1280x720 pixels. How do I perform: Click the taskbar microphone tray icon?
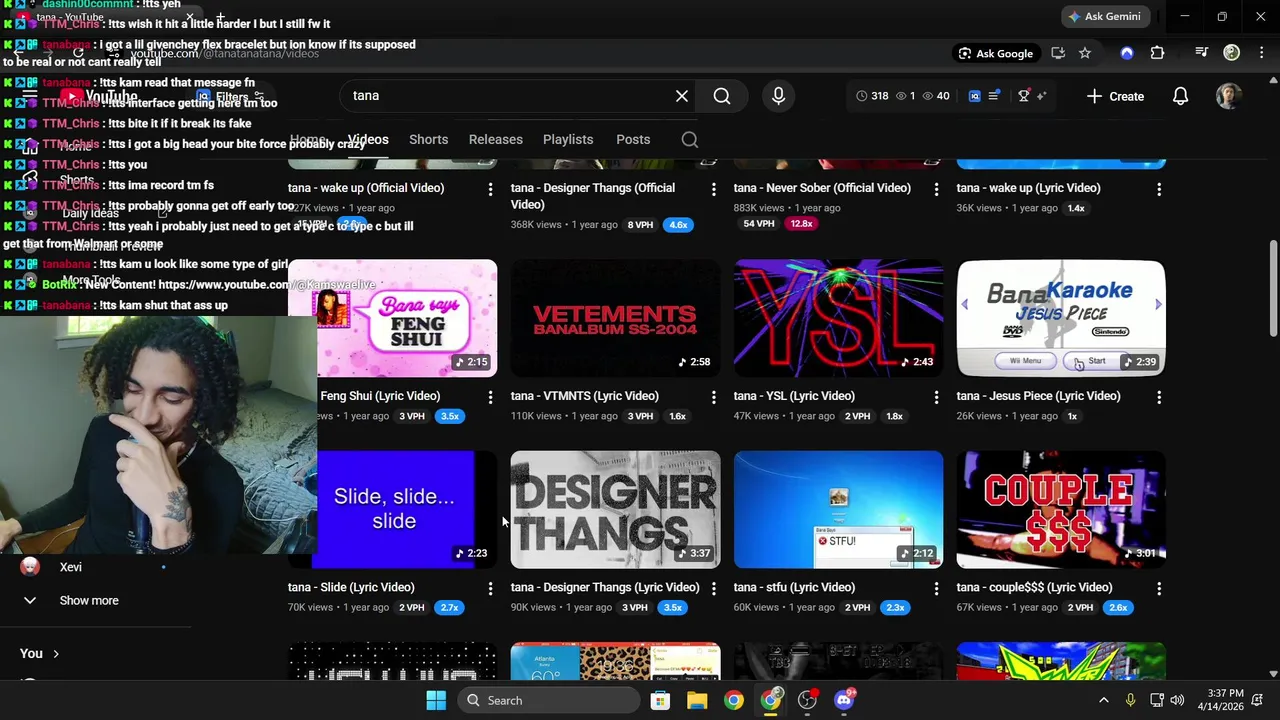(x=1130, y=700)
